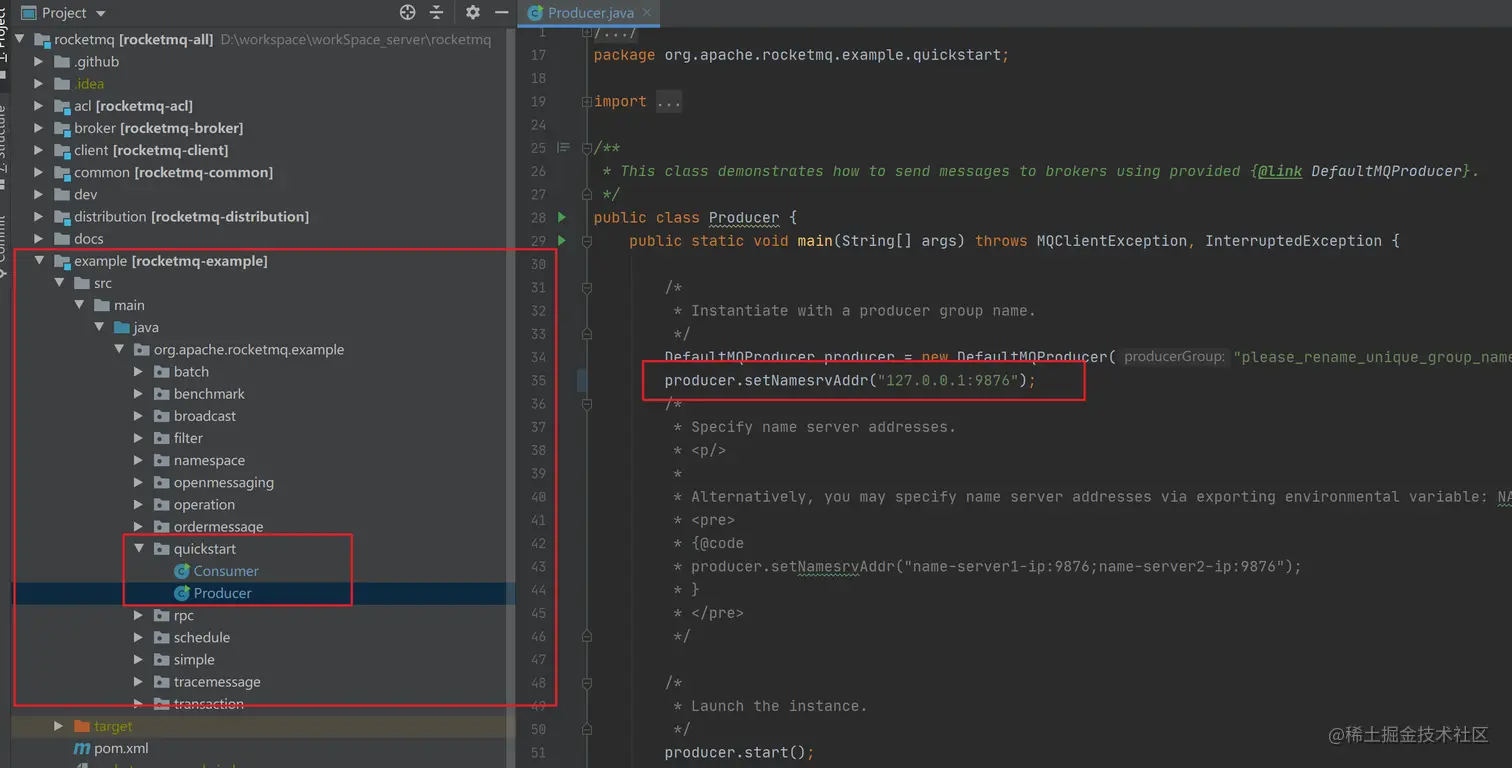Open Project panel gear settings

473,13
